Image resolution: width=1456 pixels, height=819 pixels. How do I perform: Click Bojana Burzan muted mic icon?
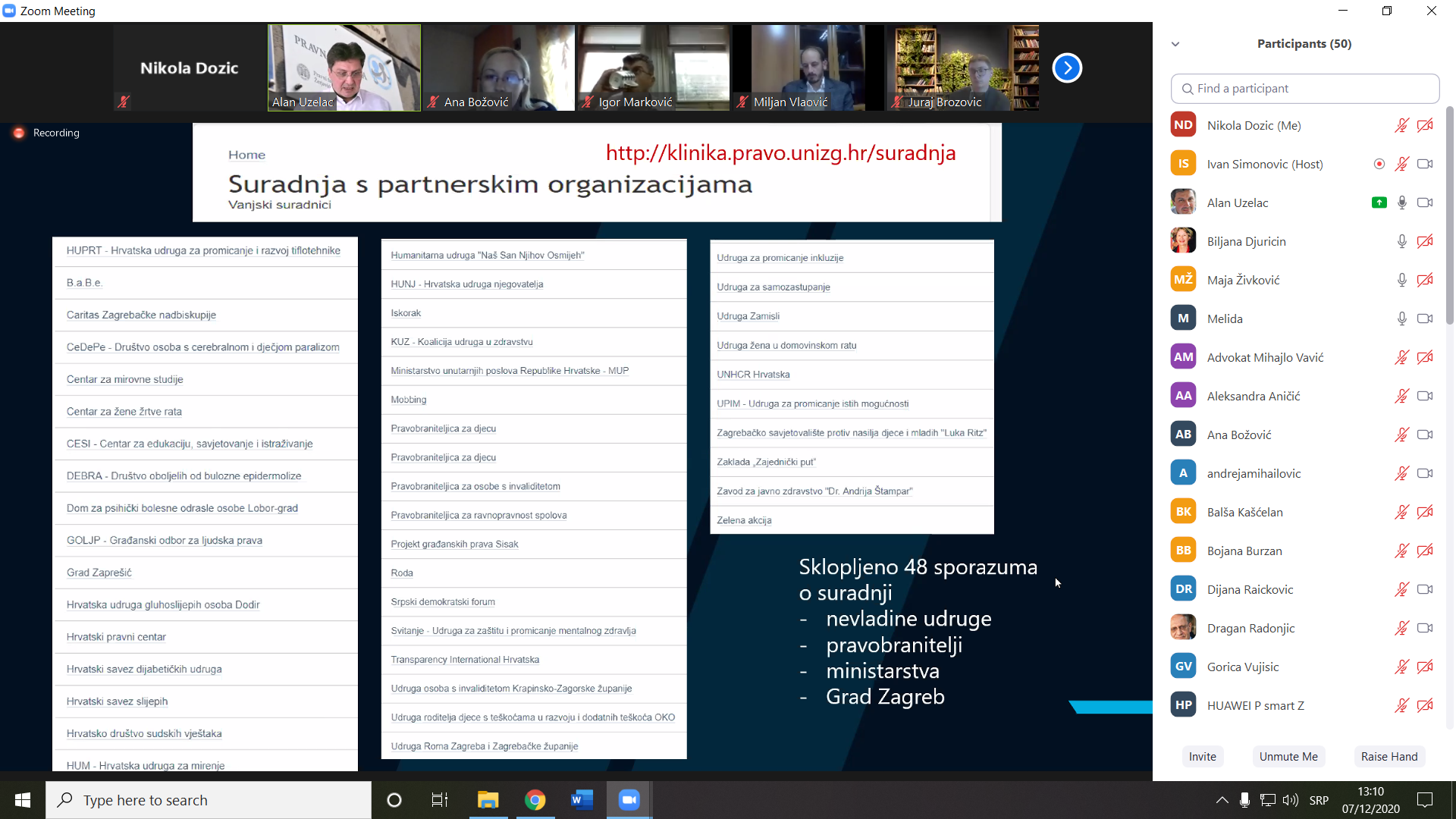click(1401, 551)
